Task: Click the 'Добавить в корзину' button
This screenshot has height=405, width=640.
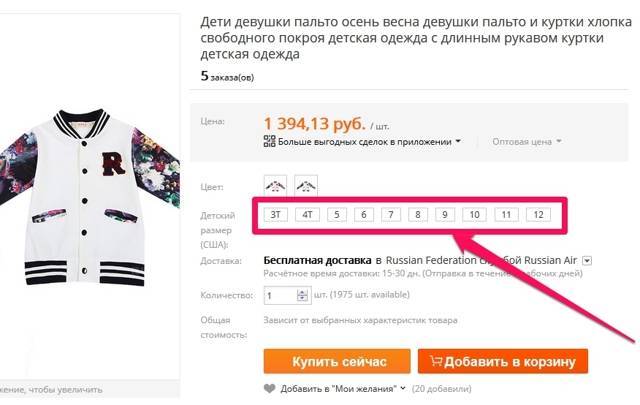Action: click(503, 361)
